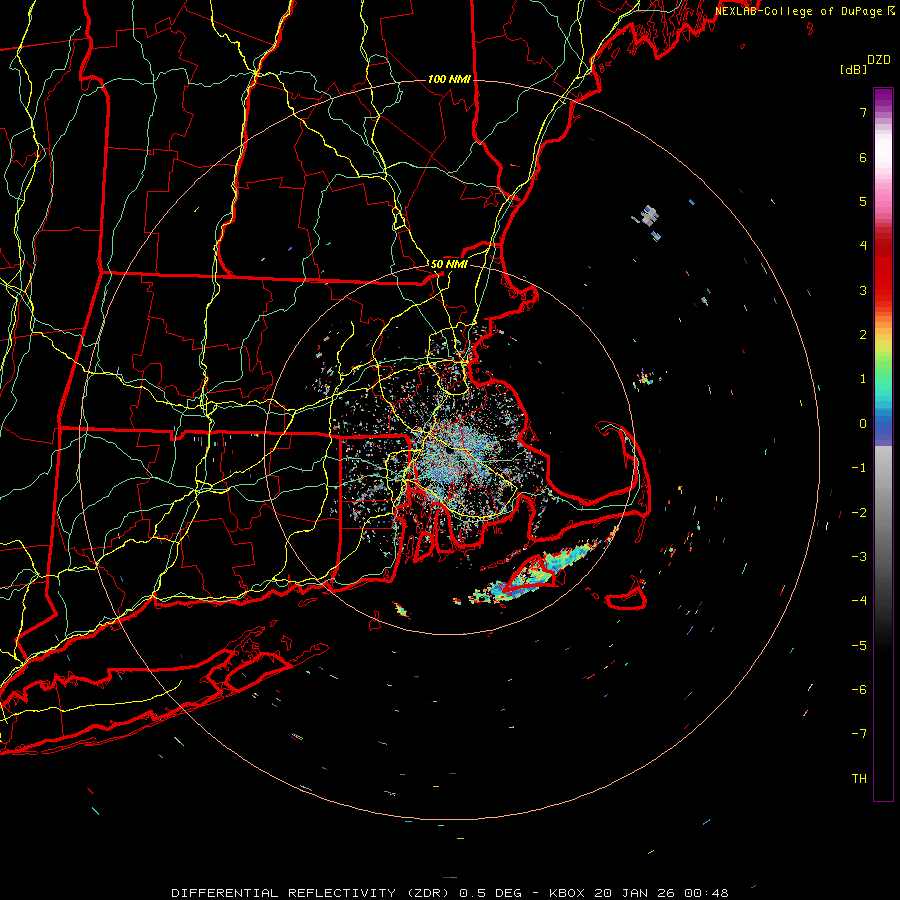Select the 2 value on the dB scale
This screenshot has height=900, width=900.
point(863,335)
